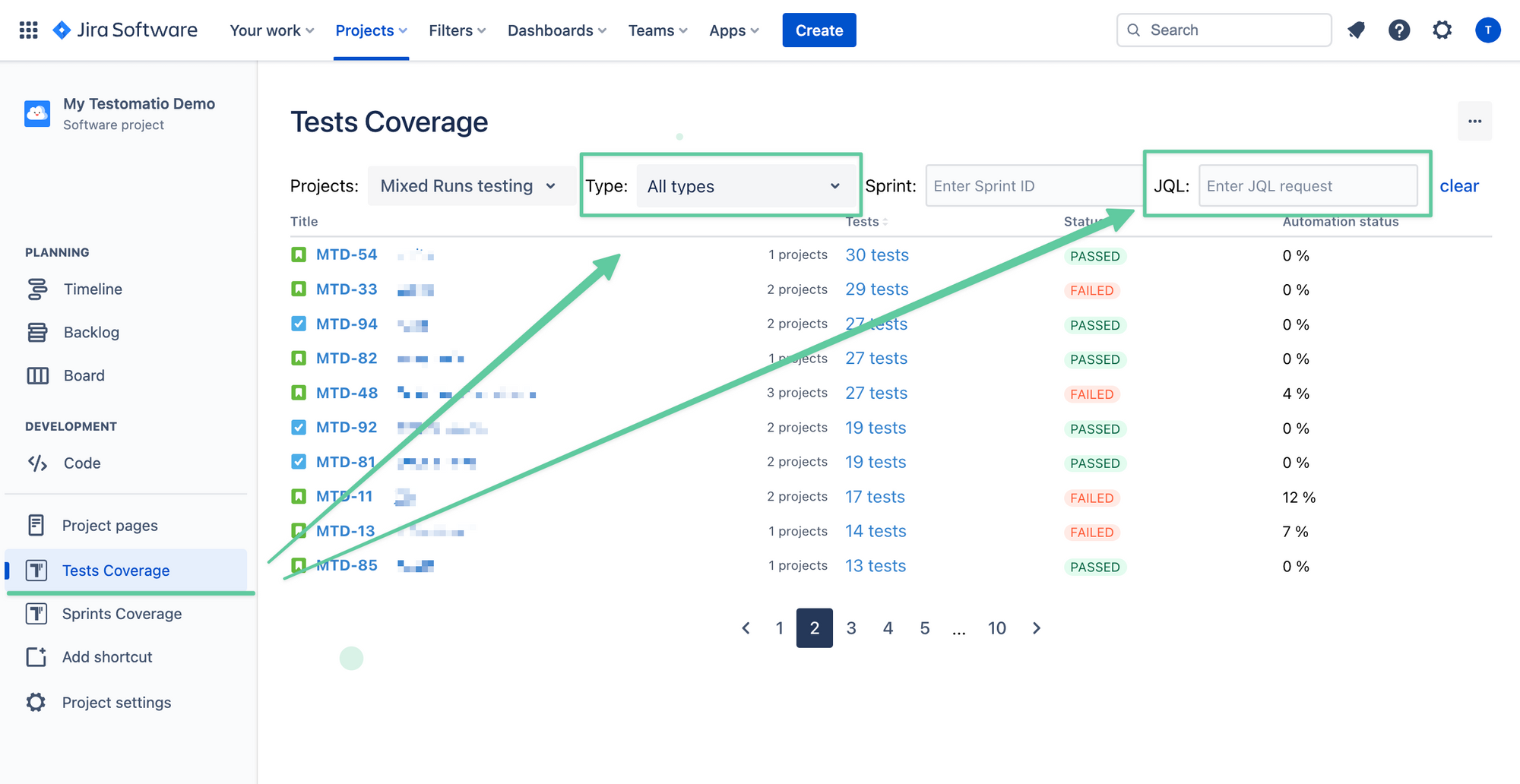Open the Mixed Runs testing projects dropdown
This screenshot has height=784, width=1520.
click(x=471, y=186)
